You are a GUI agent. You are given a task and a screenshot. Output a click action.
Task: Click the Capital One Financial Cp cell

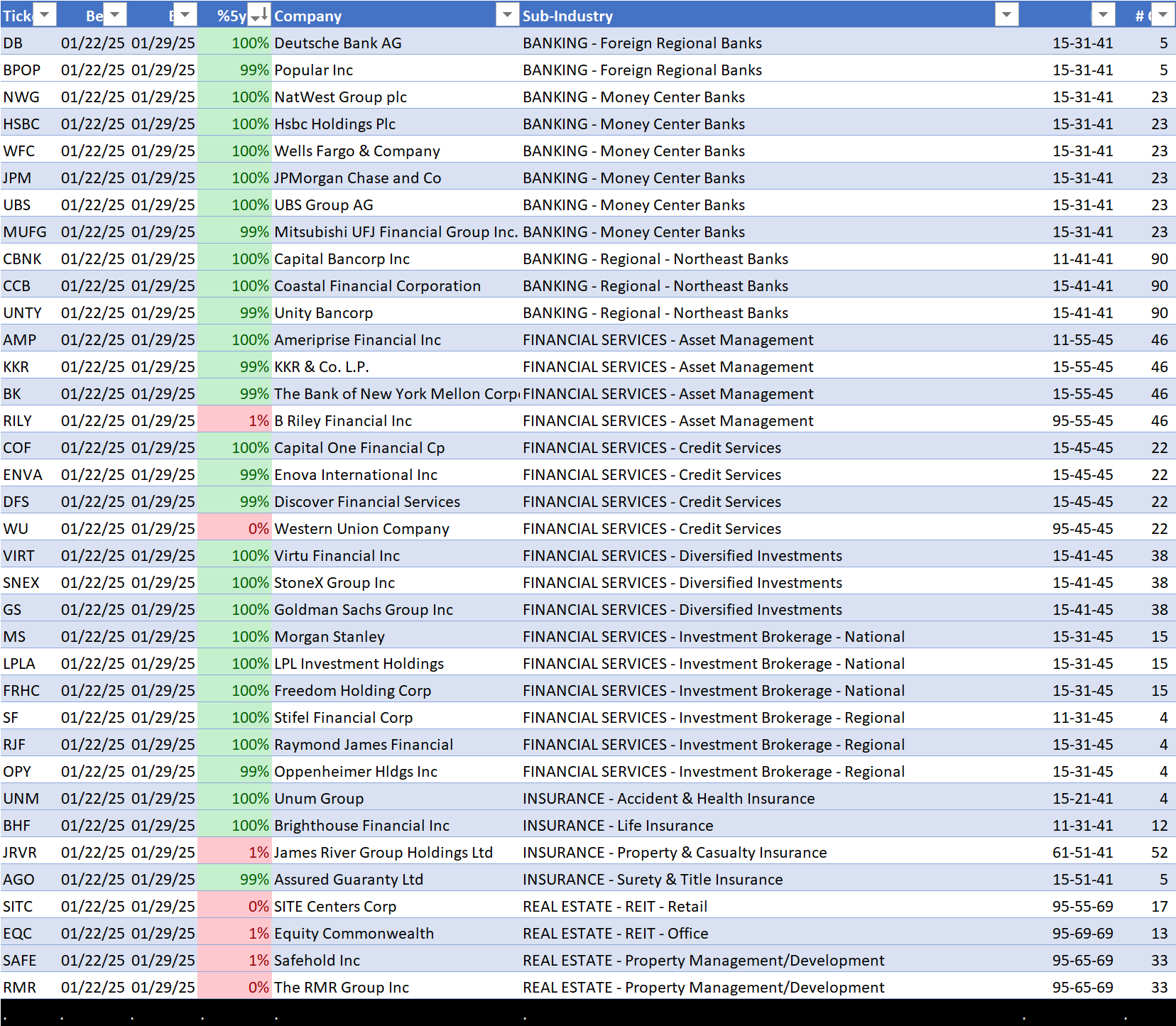pyautogui.click(x=359, y=448)
